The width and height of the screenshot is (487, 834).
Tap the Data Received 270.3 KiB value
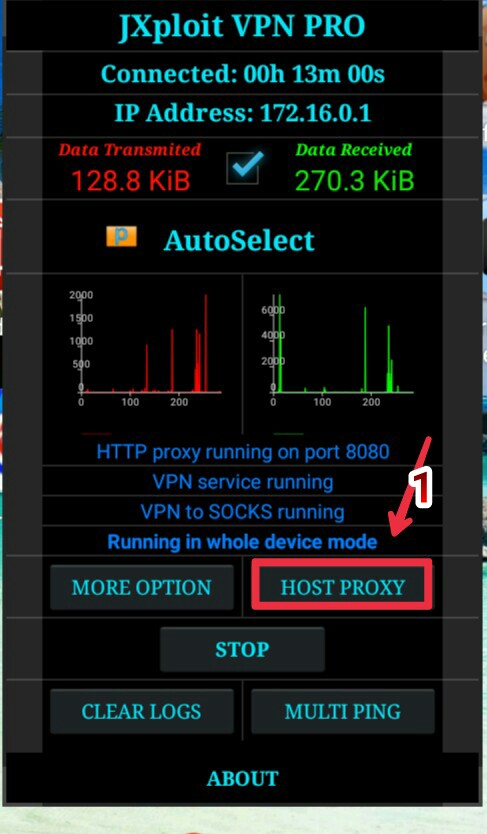[x=354, y=181]
